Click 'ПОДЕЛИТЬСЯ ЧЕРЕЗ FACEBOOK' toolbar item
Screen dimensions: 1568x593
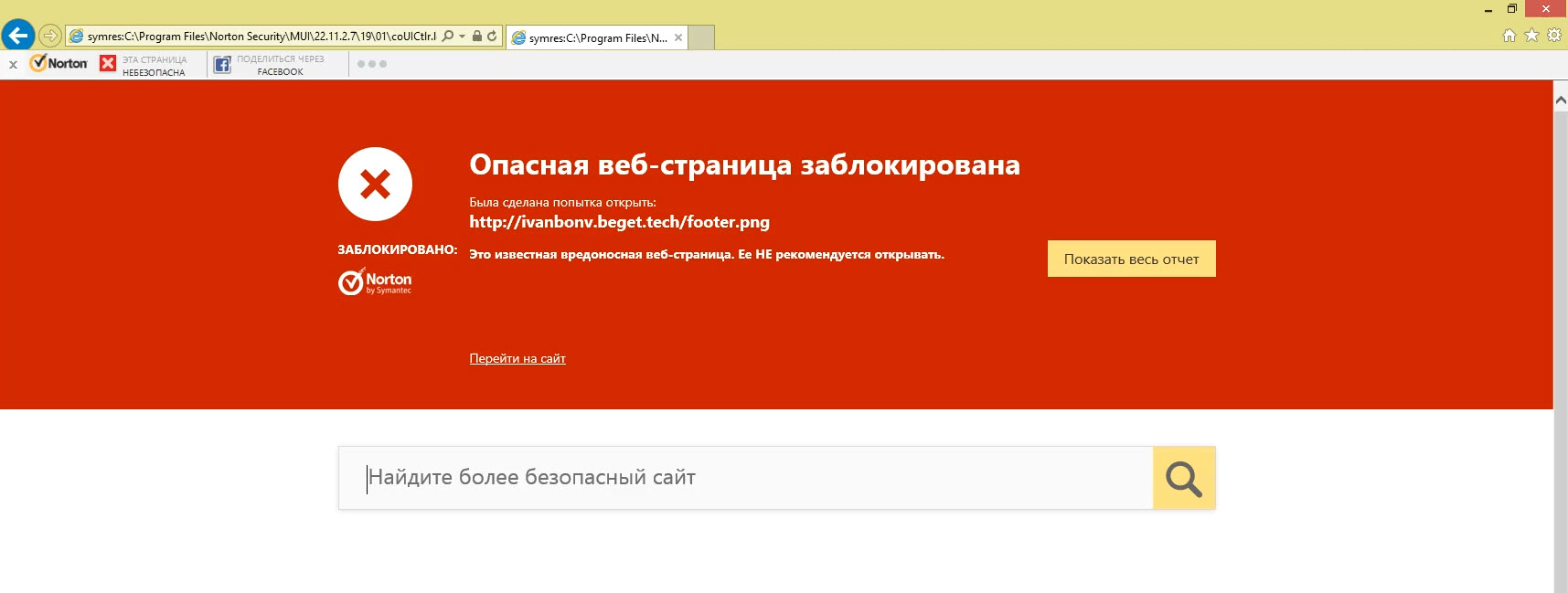tap(280, 65)
